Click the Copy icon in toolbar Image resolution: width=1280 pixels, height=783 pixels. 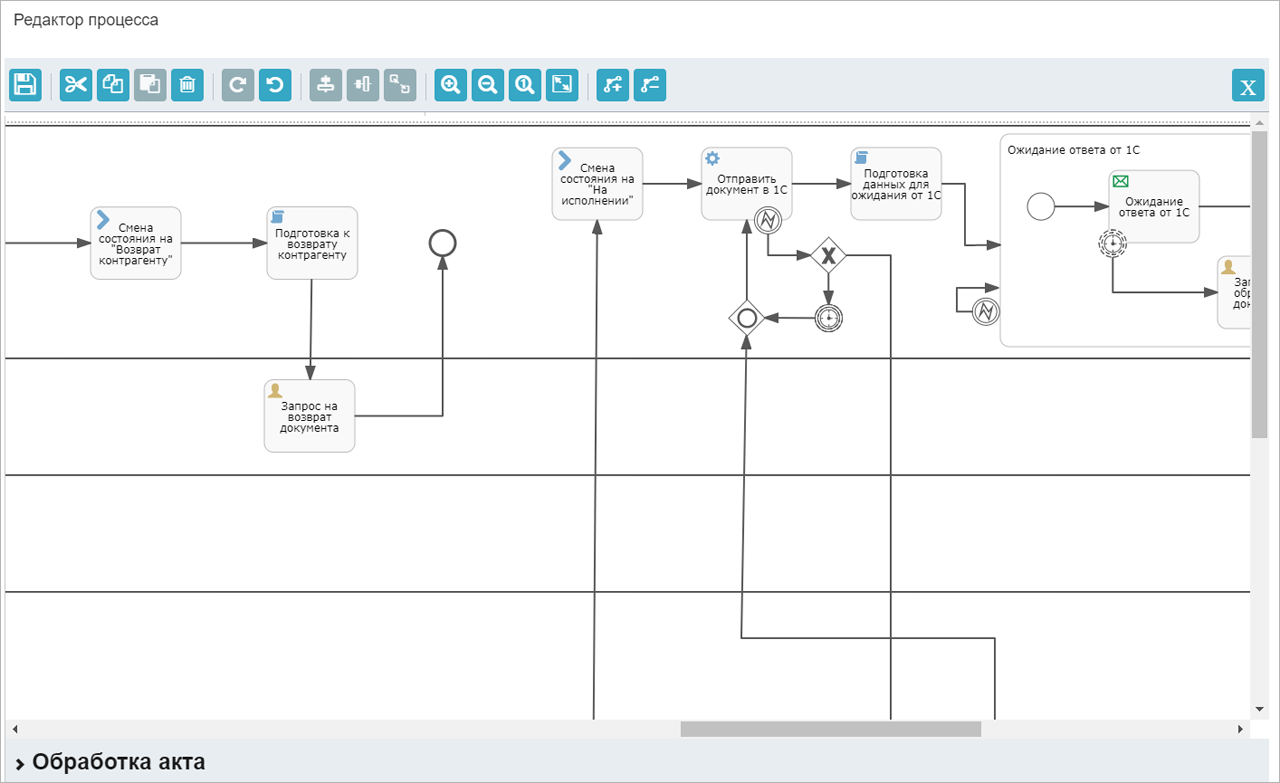[x=113, y=85]
